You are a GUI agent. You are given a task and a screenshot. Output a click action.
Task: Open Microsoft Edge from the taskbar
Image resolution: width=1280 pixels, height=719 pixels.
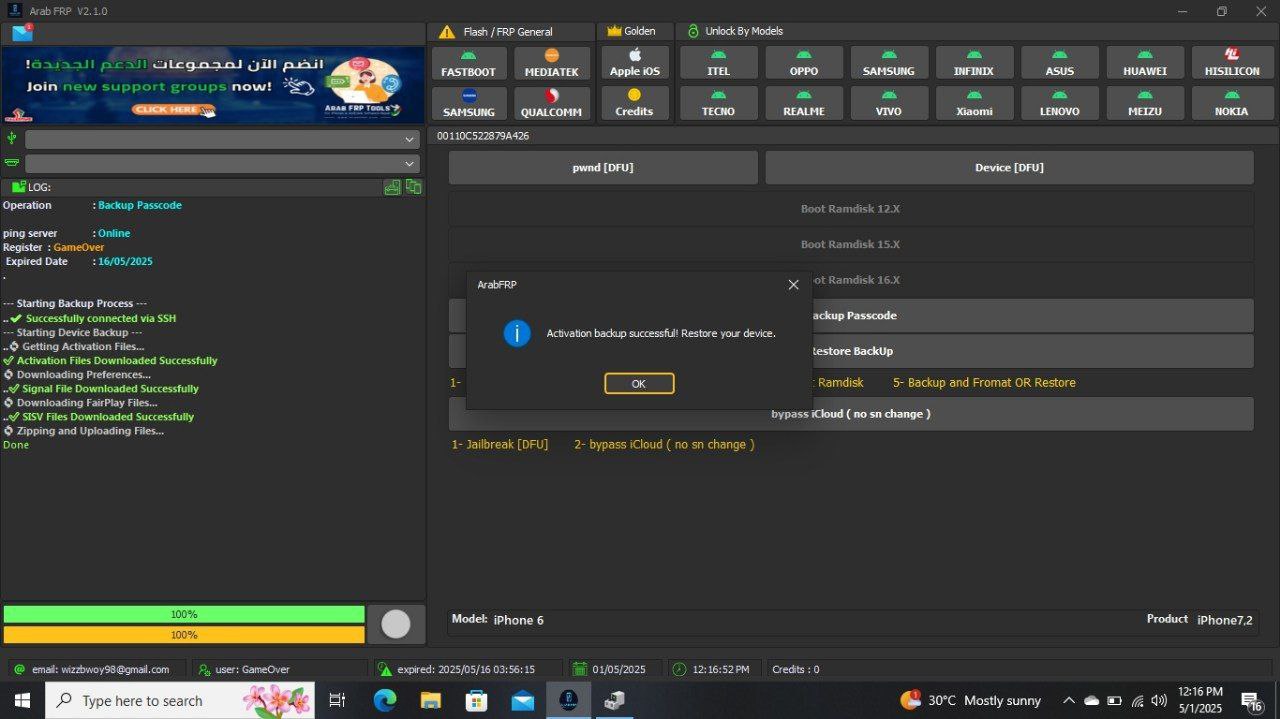[385, 700]
